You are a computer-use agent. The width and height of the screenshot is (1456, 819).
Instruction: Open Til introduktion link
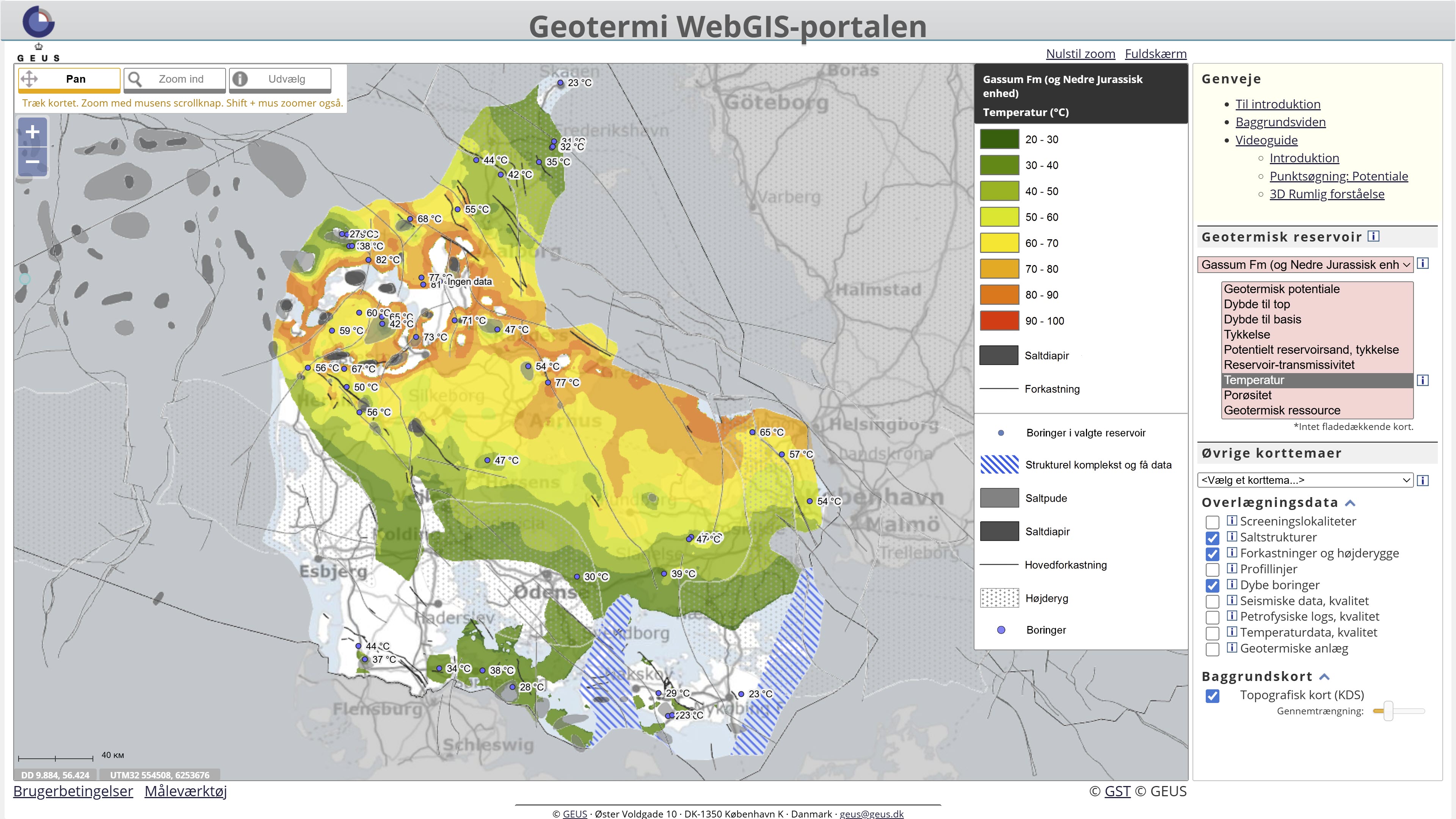pyautogui.click(x=1277, y=104)
